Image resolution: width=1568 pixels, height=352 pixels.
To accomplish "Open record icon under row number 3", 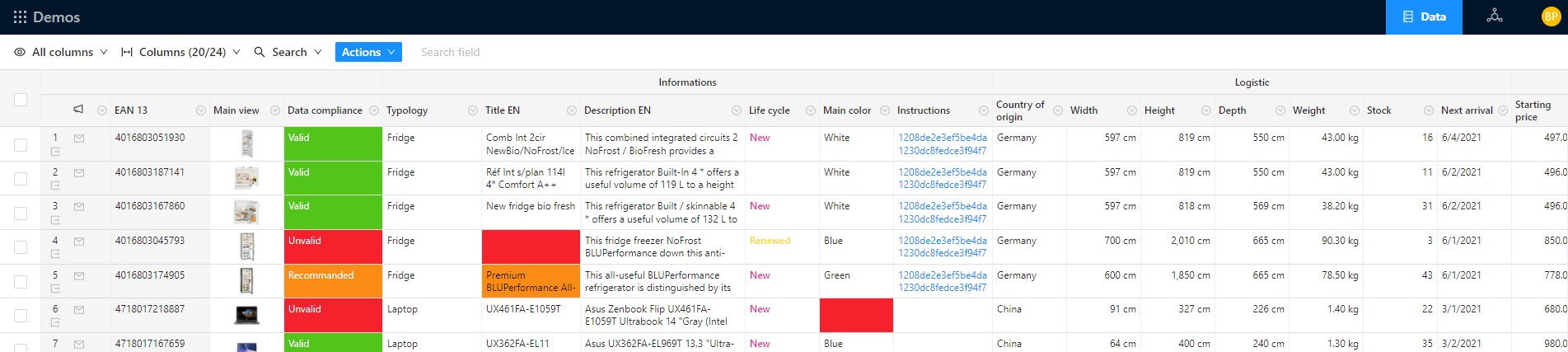I will 55,220.
